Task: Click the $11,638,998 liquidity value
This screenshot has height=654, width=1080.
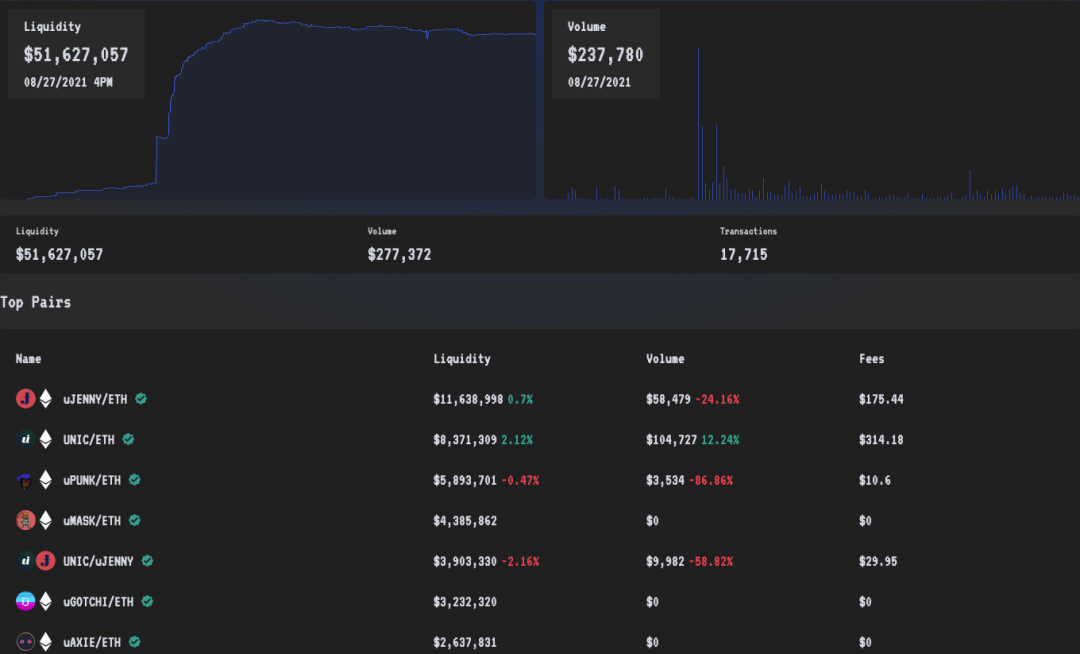Action: [x=468, y=399]
